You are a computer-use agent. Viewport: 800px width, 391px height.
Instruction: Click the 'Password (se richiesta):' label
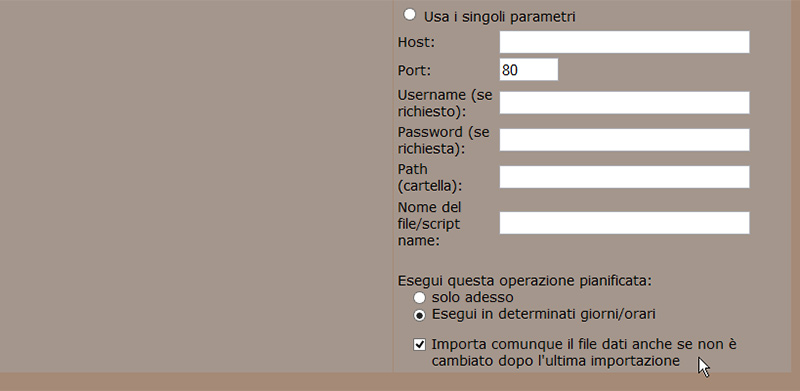coord(443,140)
